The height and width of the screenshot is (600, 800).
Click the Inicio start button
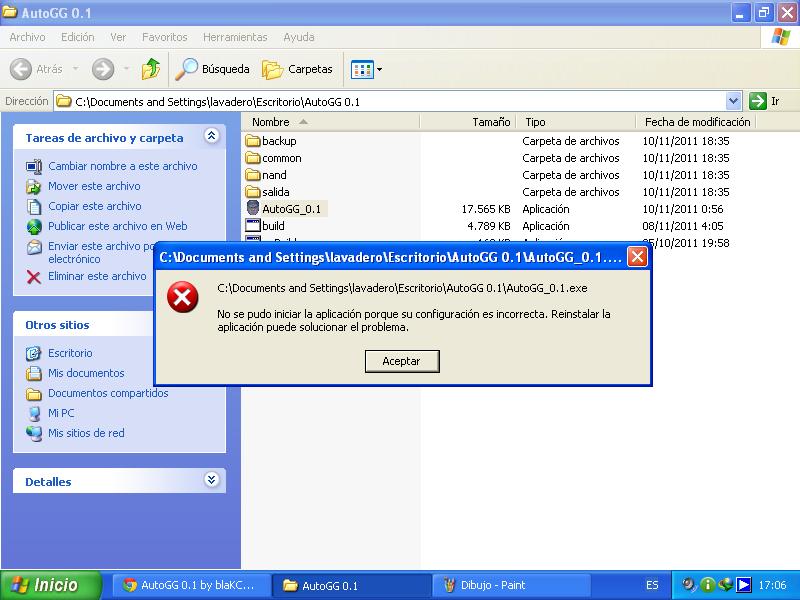[50, 585]
